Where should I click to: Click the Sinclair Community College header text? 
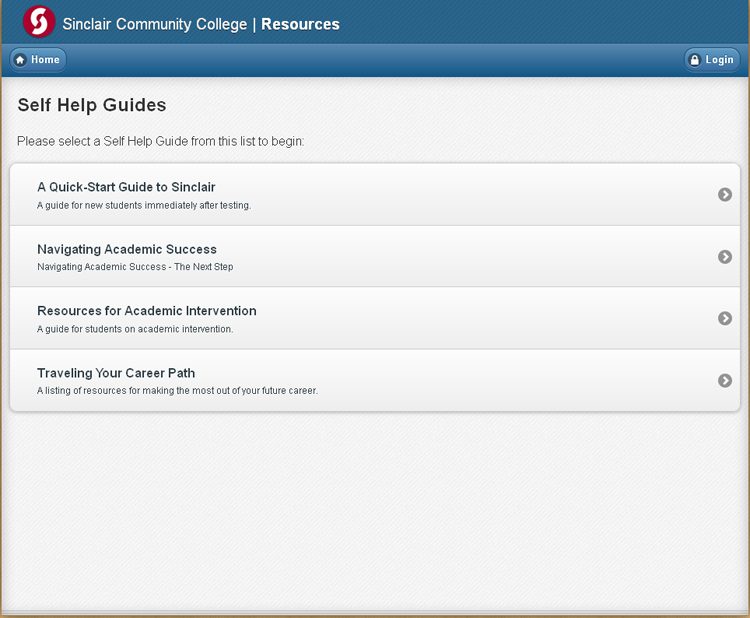click(x=154, y=24)
